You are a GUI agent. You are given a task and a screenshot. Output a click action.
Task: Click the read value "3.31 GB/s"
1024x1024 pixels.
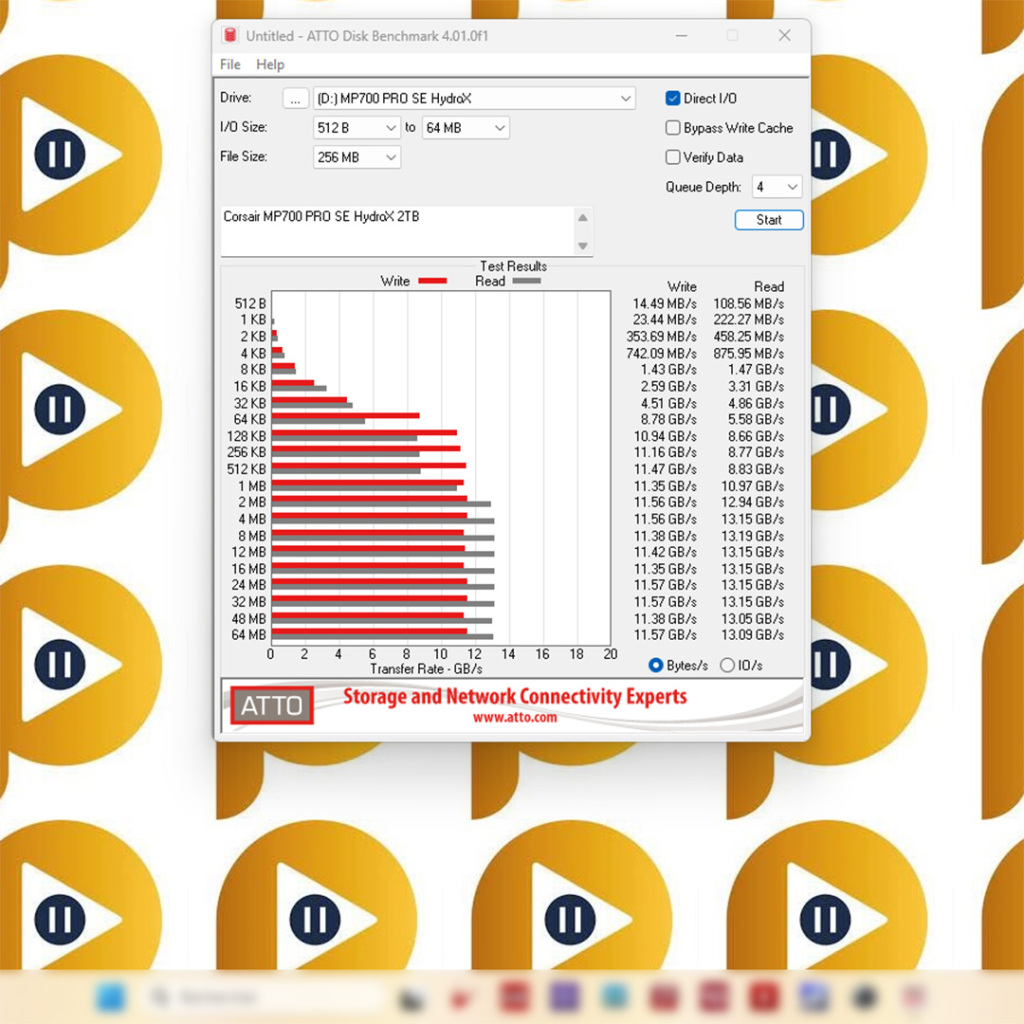(756, 387)
